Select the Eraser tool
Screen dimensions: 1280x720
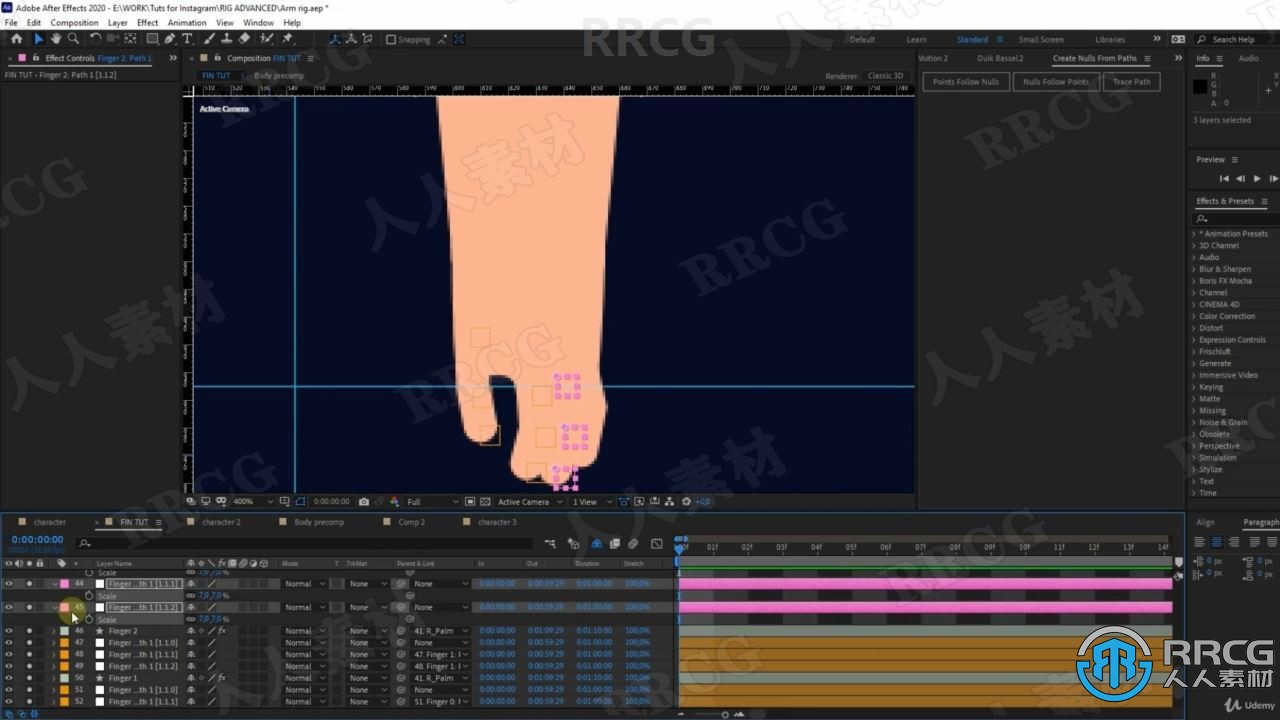245,39
